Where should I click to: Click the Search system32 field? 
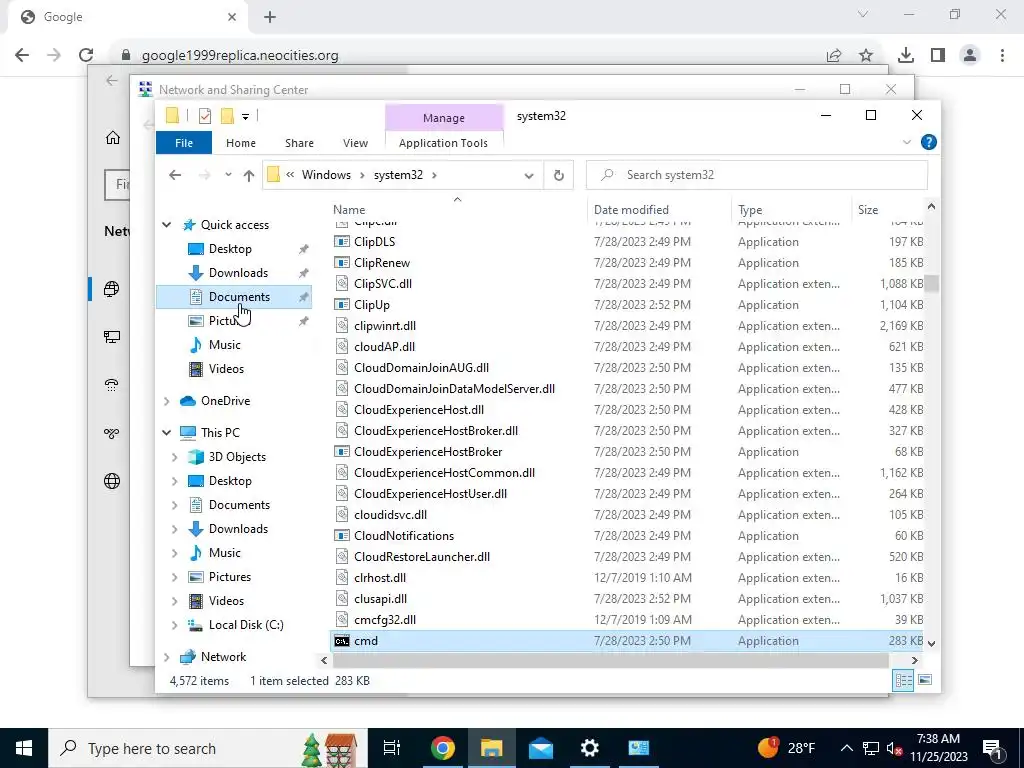[756, 175]
